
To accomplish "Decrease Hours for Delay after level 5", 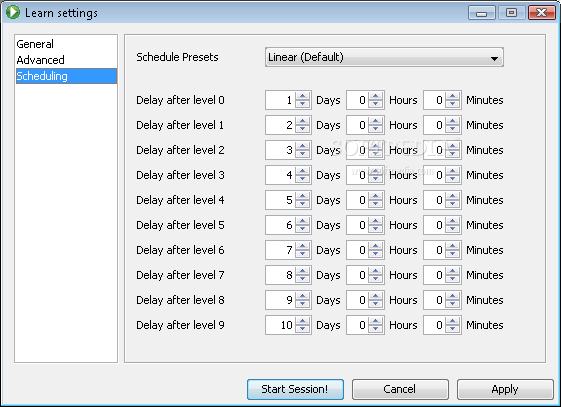I will pyautogui.click(x=376, y=229).
